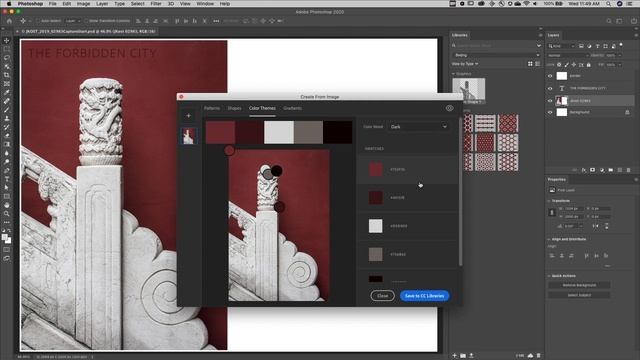Open the layer Kind filter dropdown
640x360 pixels.
(562, 46)
